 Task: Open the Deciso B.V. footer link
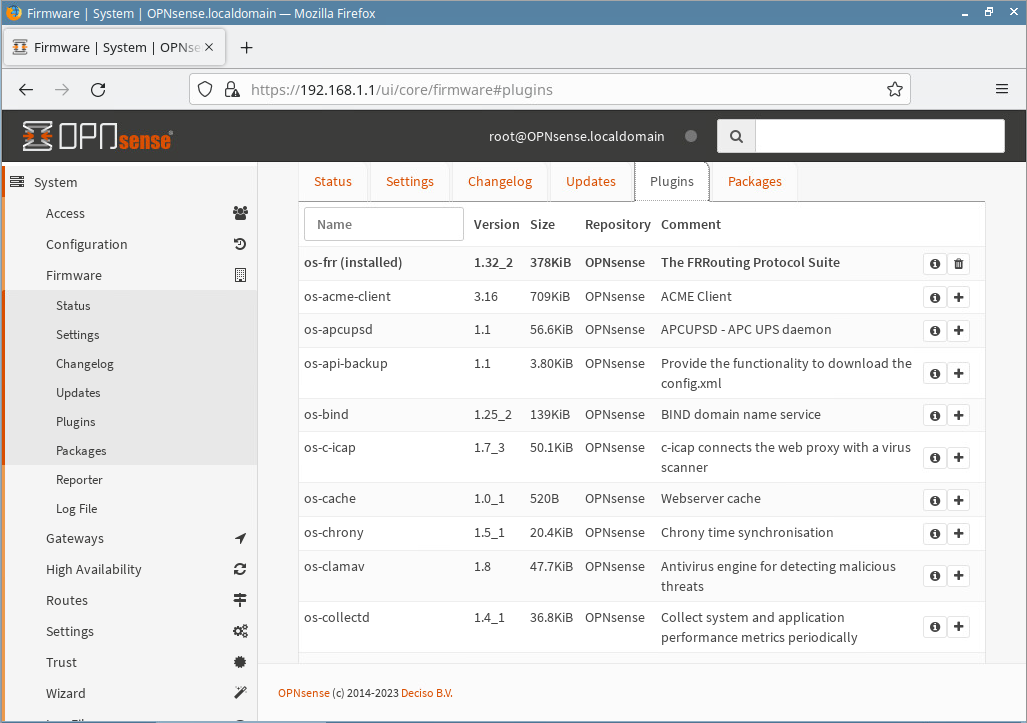click(x=427, y=693)
